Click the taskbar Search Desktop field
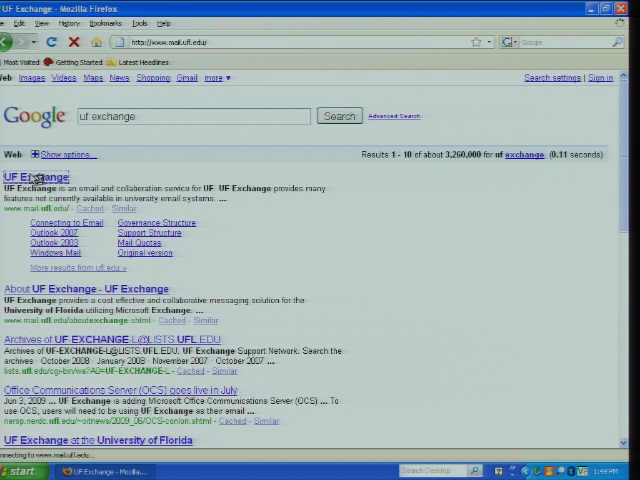640x480 pixels. pos(433,471)
